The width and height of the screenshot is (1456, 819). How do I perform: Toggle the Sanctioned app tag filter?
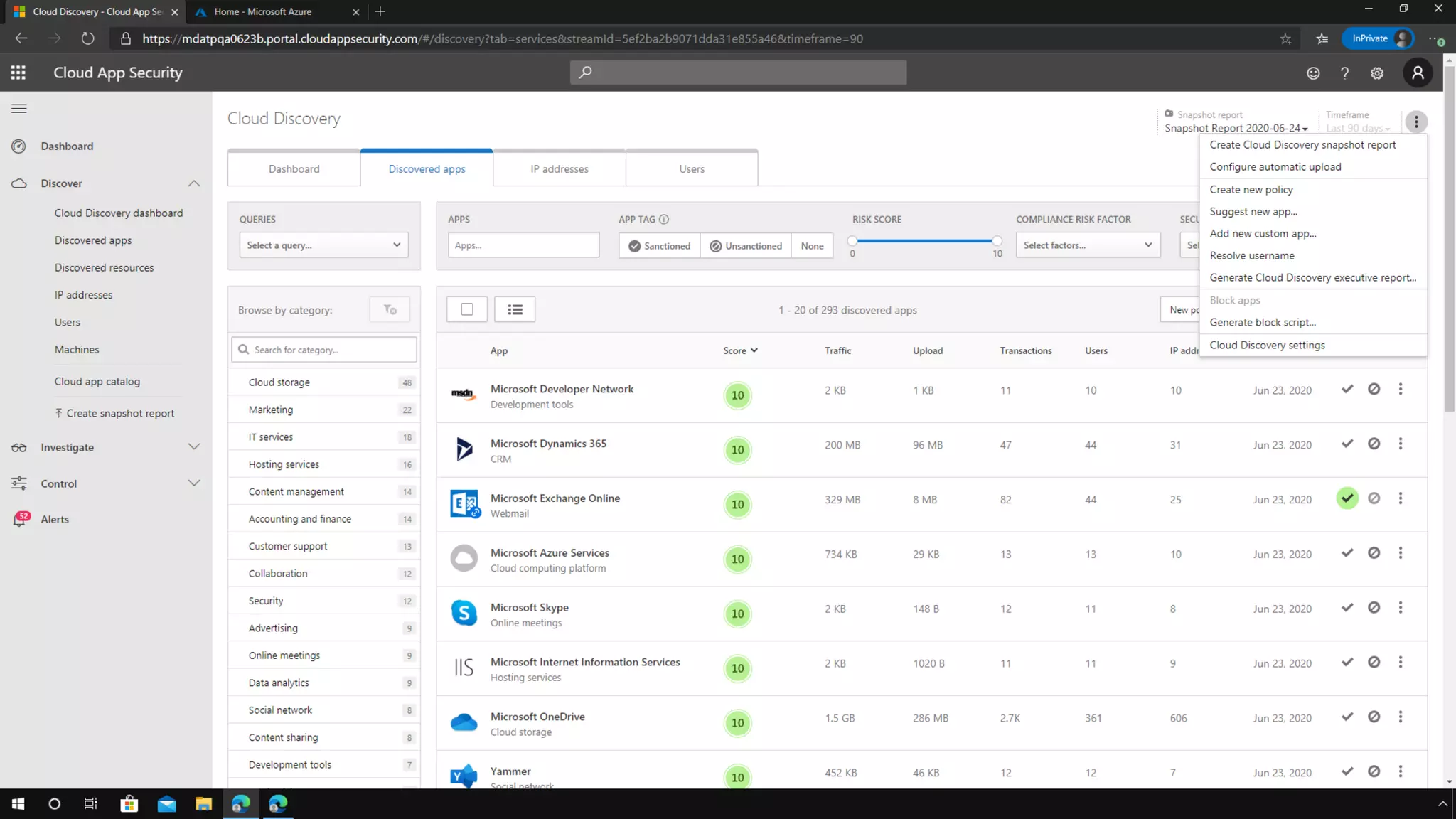pyautogui.click(x=659, y=246)
